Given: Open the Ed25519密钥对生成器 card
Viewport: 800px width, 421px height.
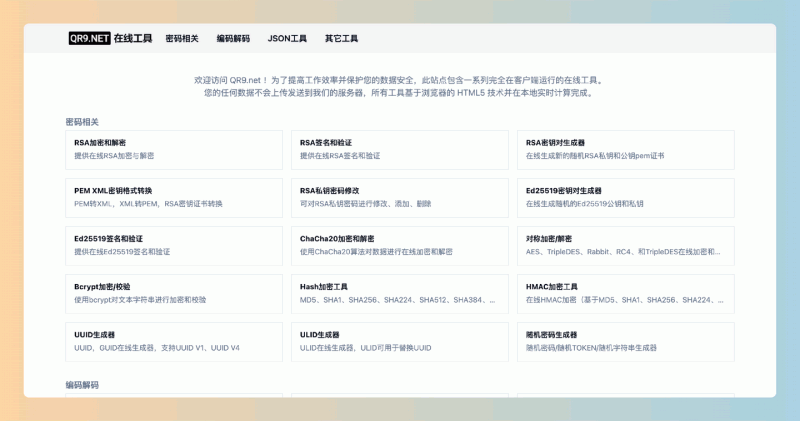Looking at the screenshot, I should coord(626,198).
